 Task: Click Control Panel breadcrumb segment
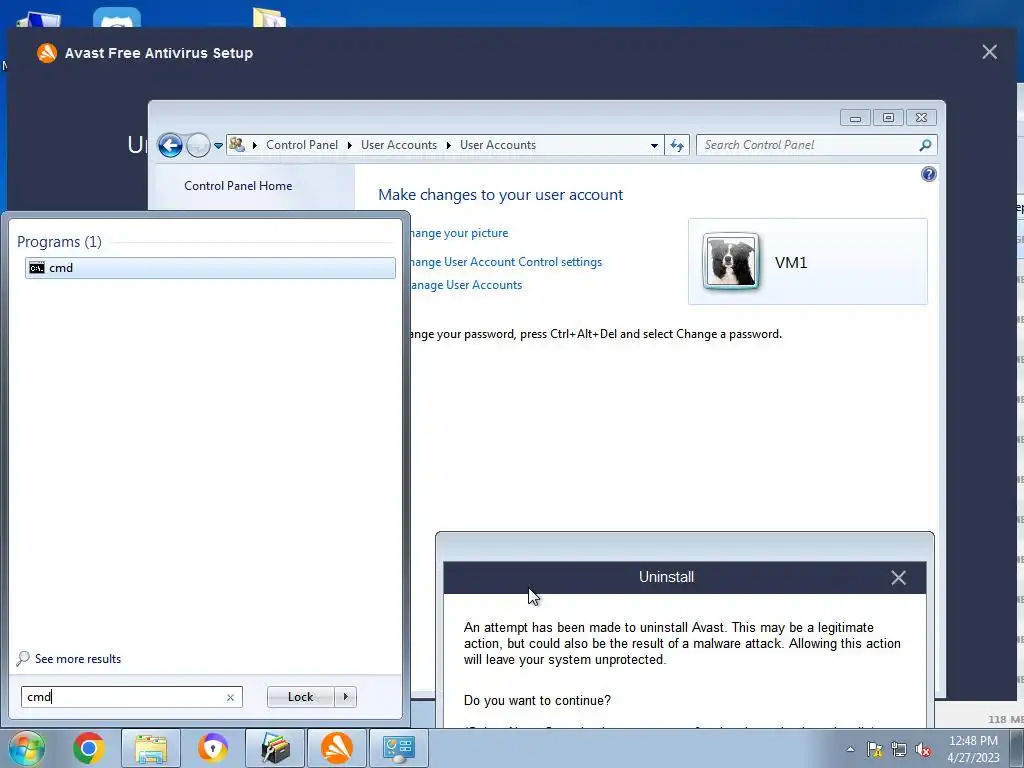(302, 145)
